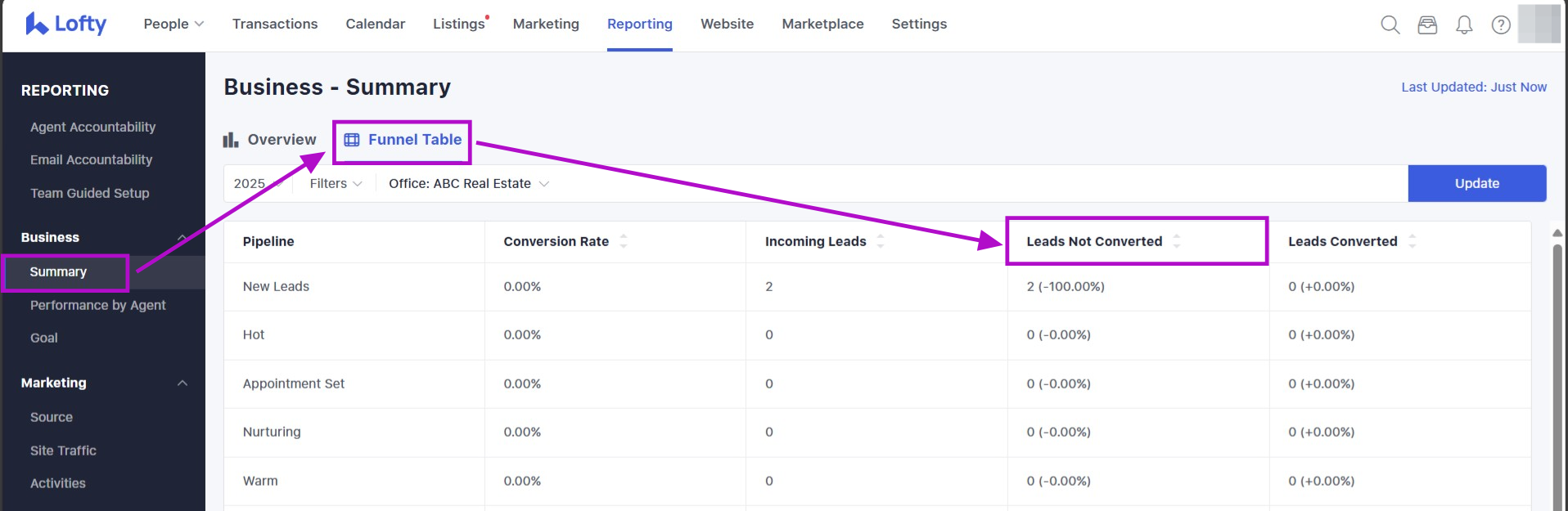Switch to the Overview tab
Viewport: 1568px width, 511px height.
pos(270,140)
